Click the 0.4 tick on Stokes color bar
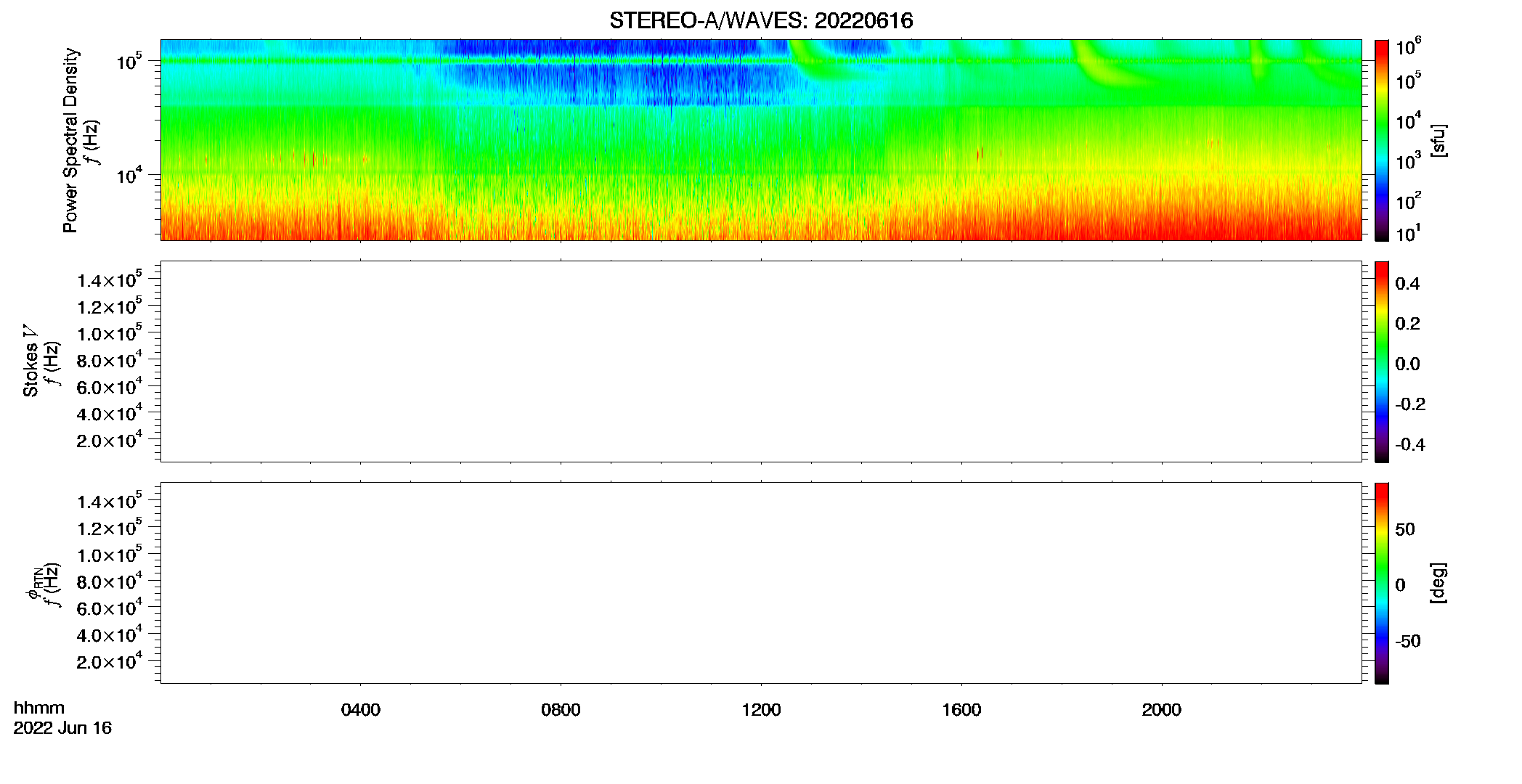1522x784 pixels. [1407, 284]
